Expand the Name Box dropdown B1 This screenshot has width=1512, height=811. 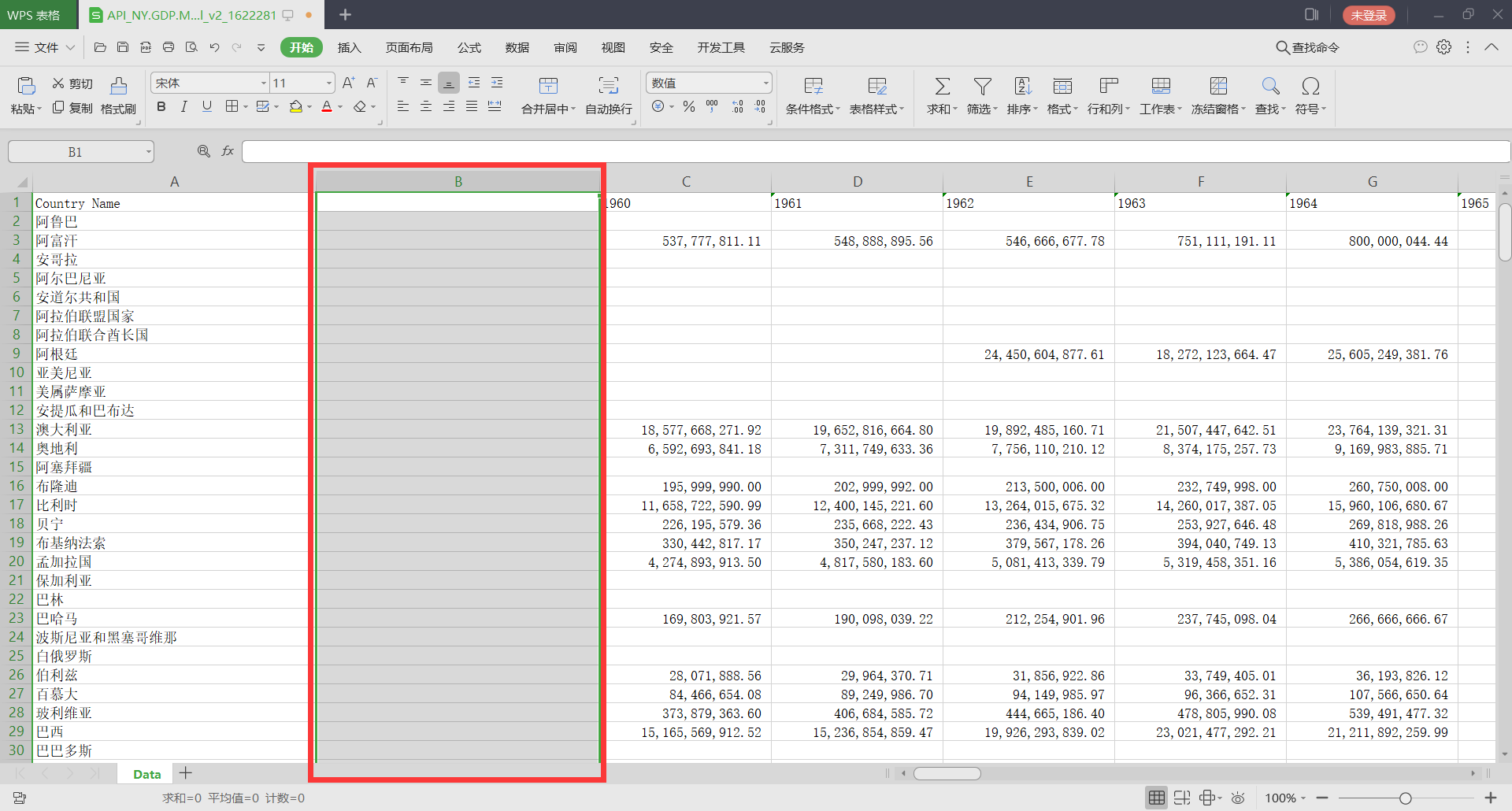coord(148,152)
